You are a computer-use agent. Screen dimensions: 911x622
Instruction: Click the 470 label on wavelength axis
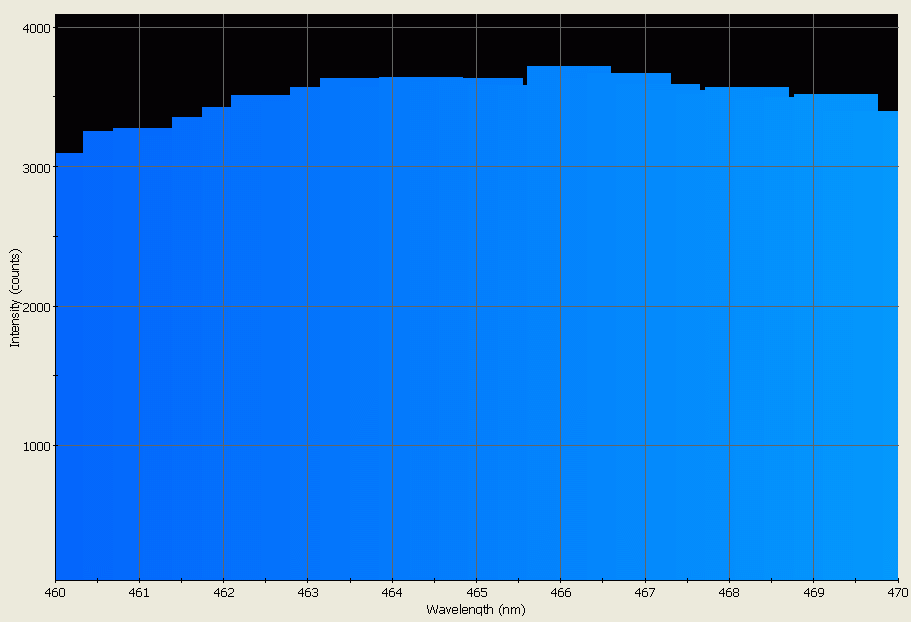click(x=896, y=593)
